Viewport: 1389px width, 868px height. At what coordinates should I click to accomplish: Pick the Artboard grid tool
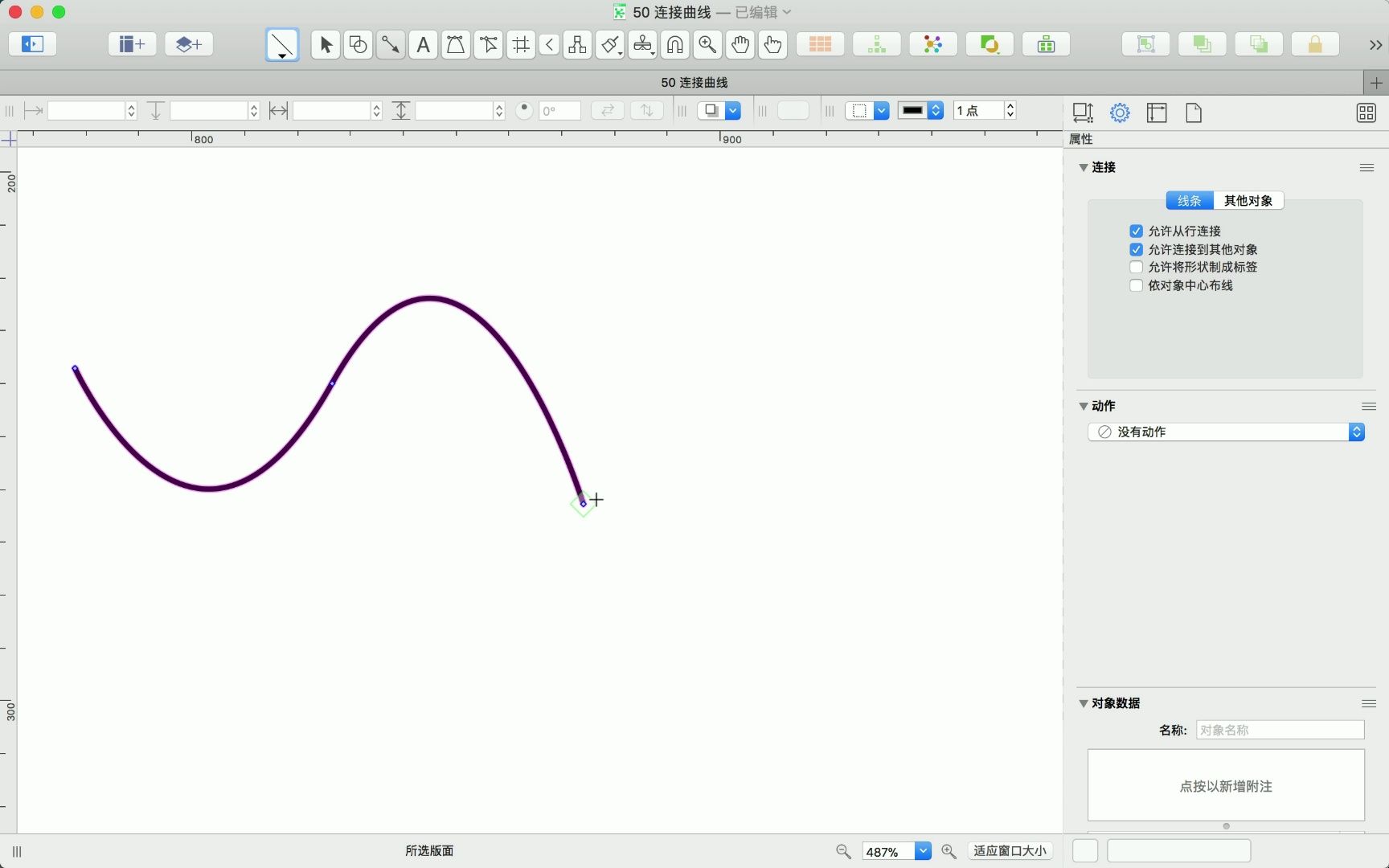pos(521,45)
